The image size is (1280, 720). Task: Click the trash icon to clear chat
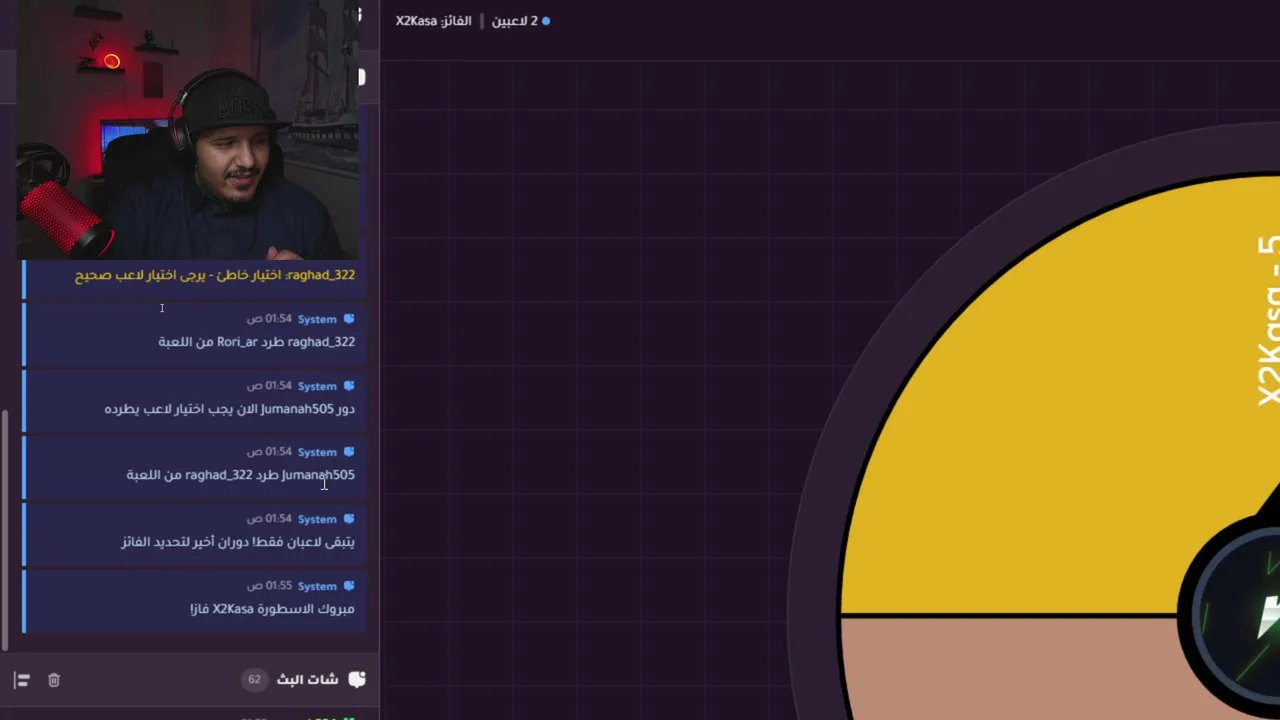(54, 680)
